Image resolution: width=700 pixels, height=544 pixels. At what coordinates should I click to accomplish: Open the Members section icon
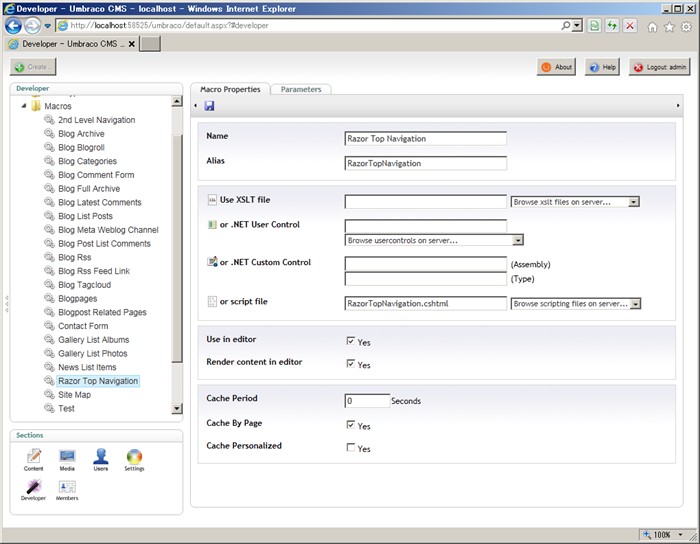(67, 490)
